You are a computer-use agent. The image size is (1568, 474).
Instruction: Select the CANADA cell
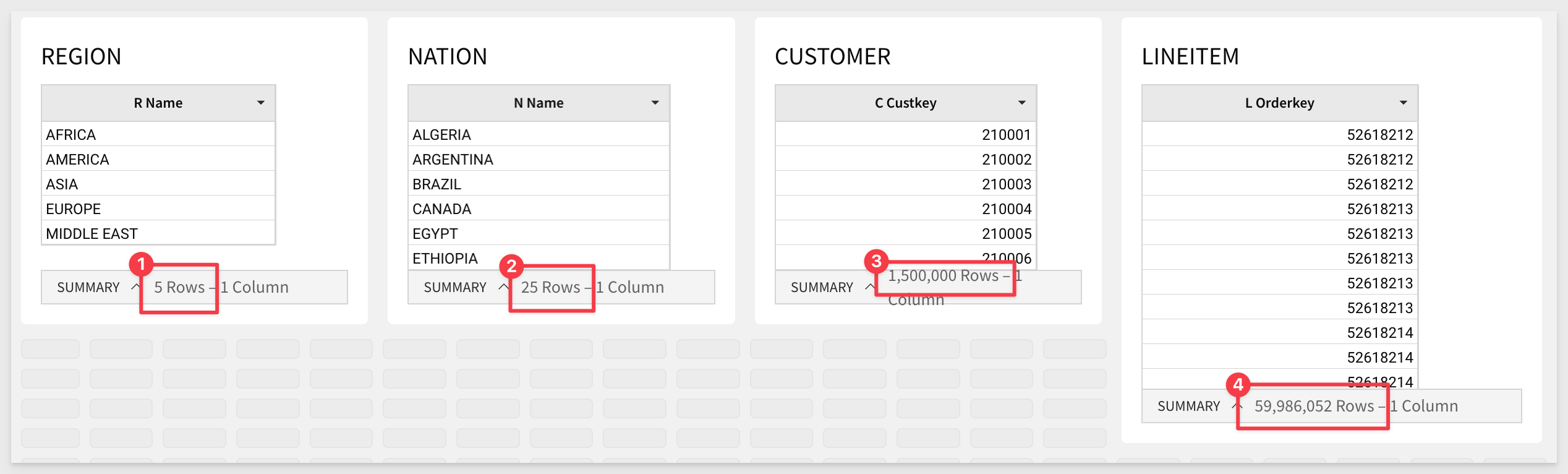(539, 209)
